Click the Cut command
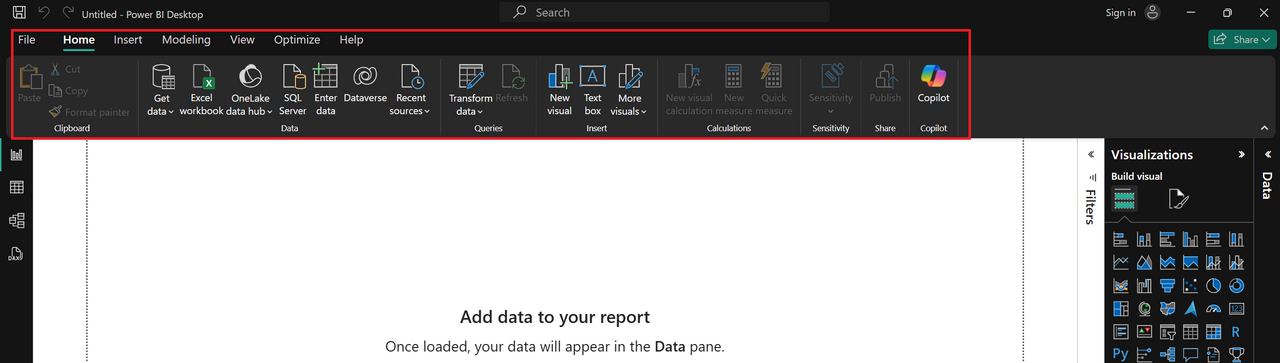The height and width of the screenshot is (363, 1280). point(66,69)
